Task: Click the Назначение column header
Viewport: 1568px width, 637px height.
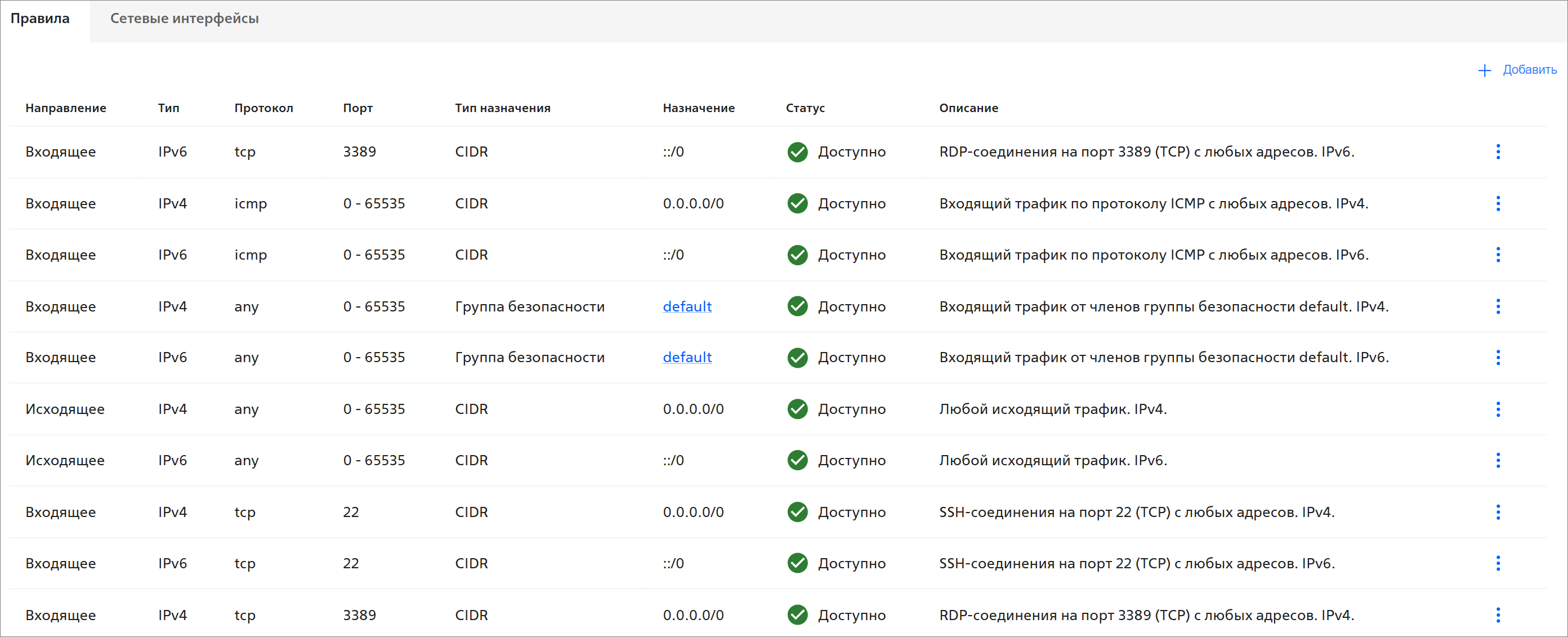Action: [x=699, y=108]
